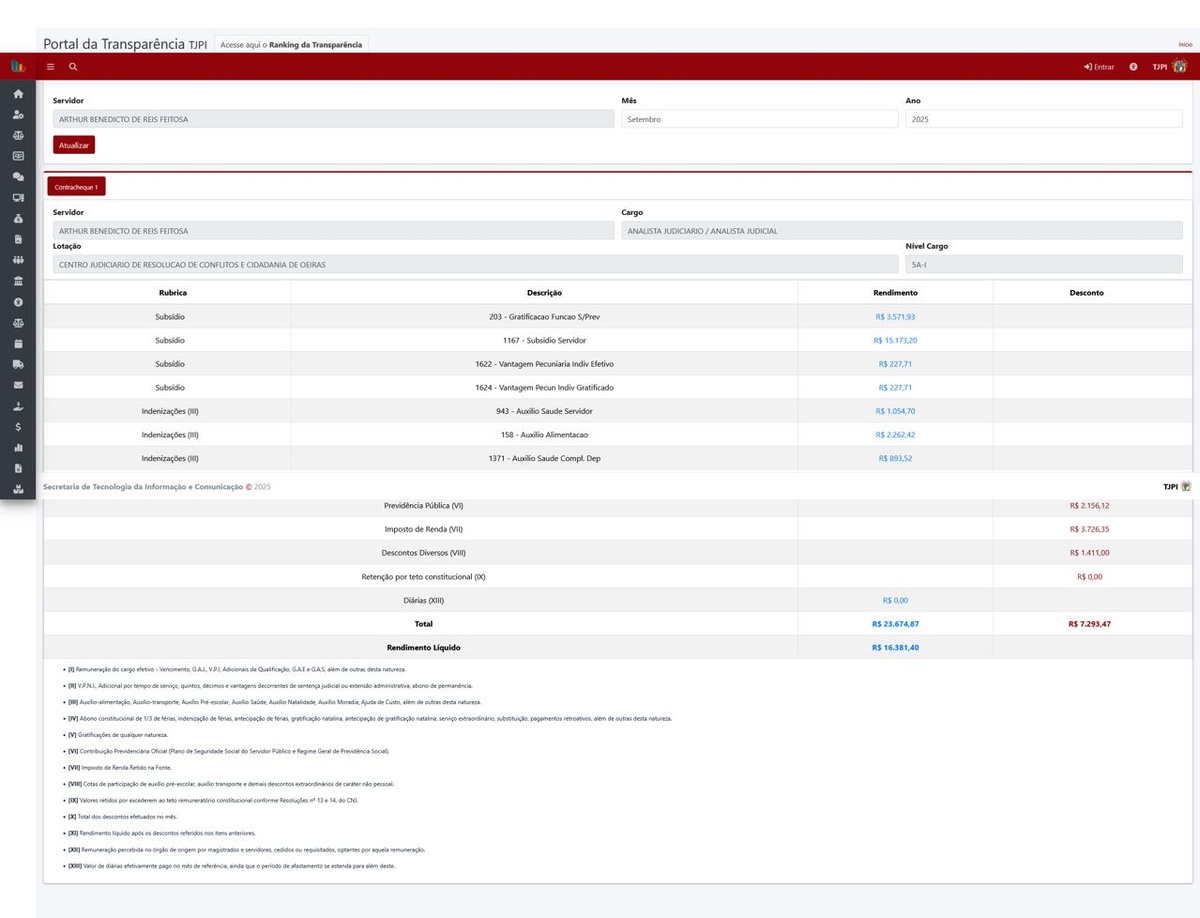Open the Mês dropdown showing Setembro

tap(759, 119)
